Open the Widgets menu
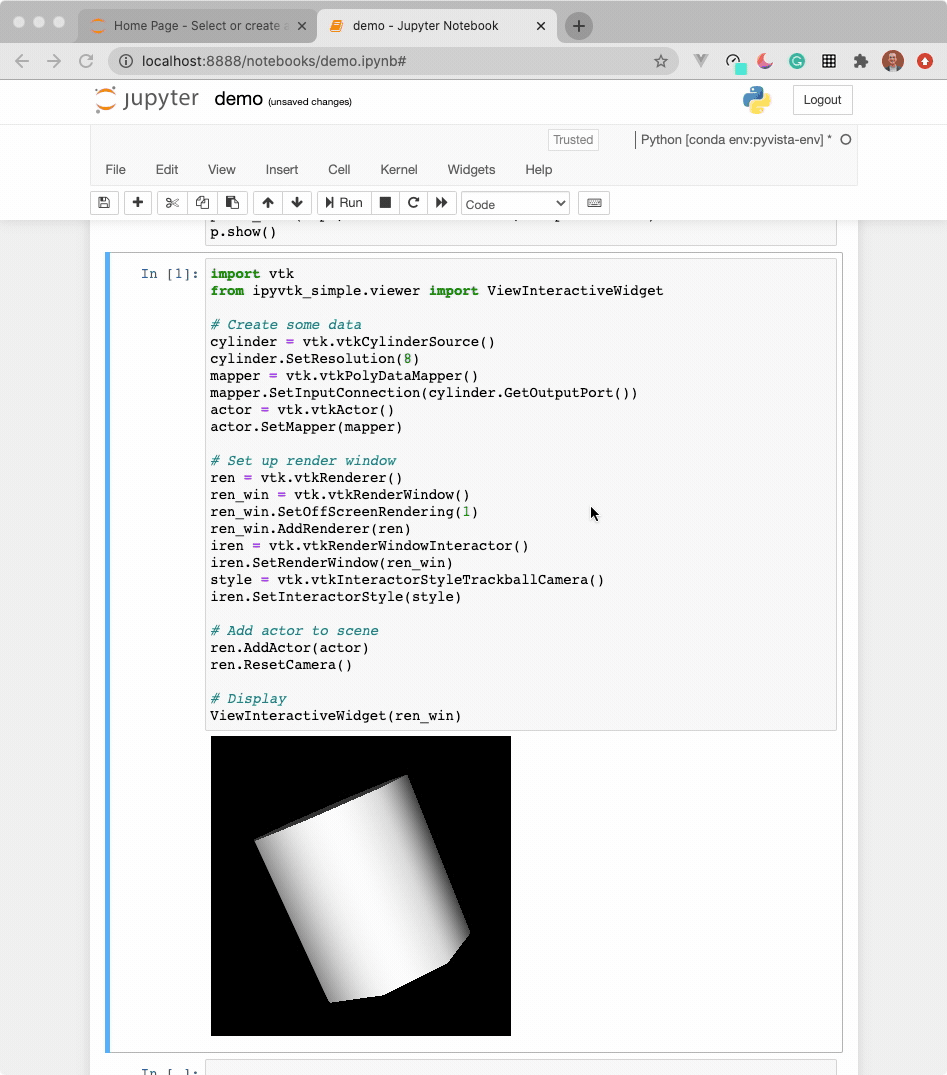Viewport: 947px width, 1075px height. [x=471, y=169]
